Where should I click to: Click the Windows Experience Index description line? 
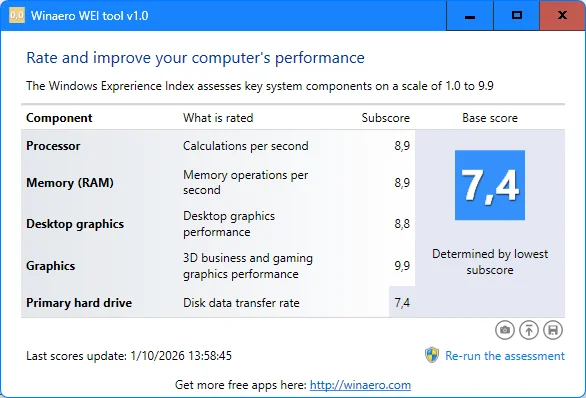(260, 86)
